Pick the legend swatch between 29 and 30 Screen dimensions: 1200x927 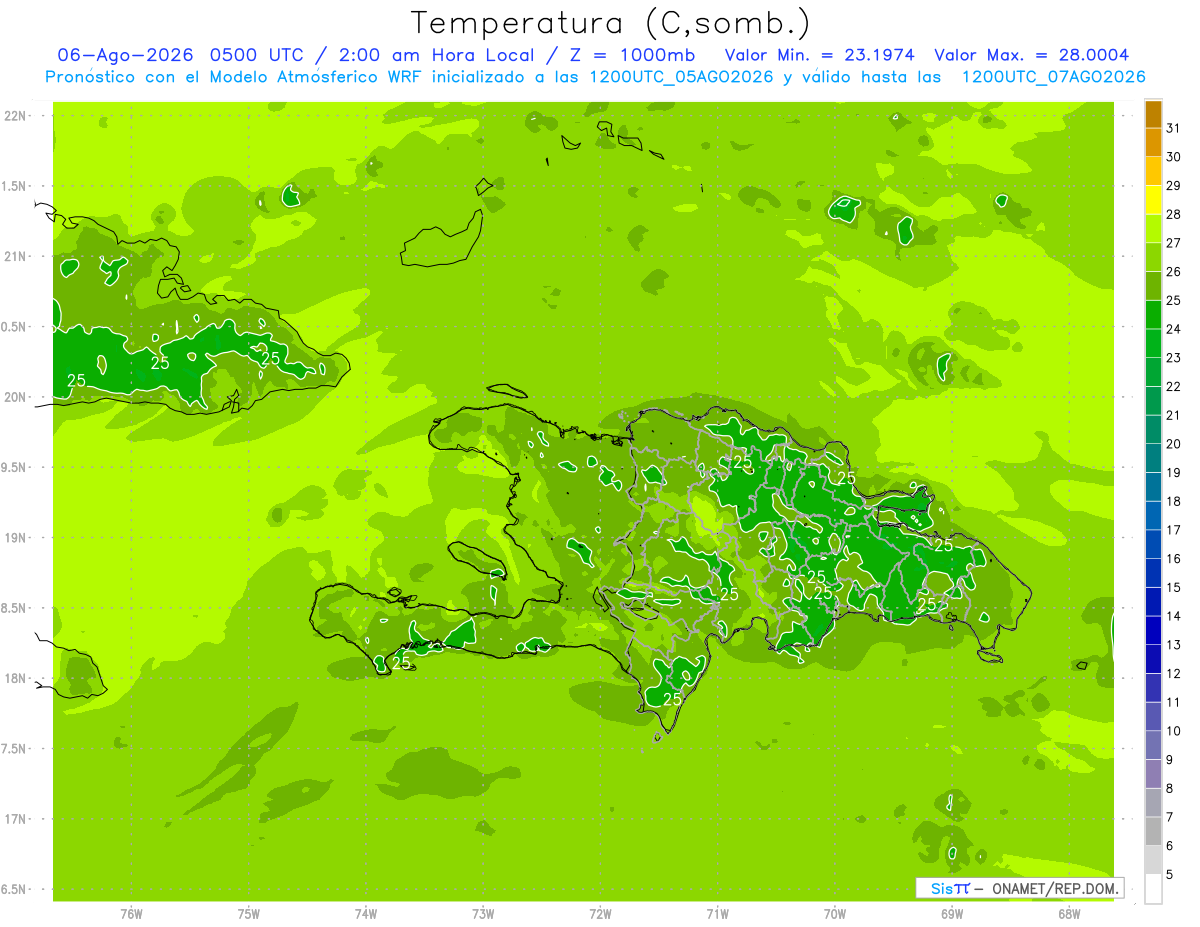click(x=1153, y=172)
